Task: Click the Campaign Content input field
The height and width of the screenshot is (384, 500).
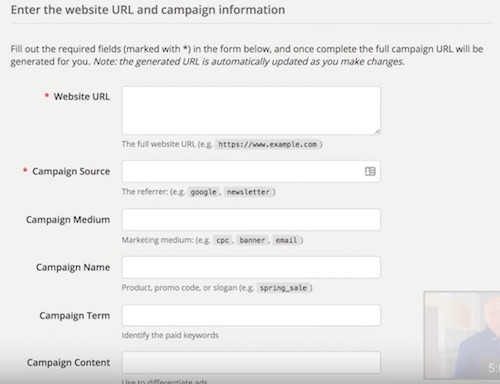Action: pyautogui.click(x=251, y=362)
